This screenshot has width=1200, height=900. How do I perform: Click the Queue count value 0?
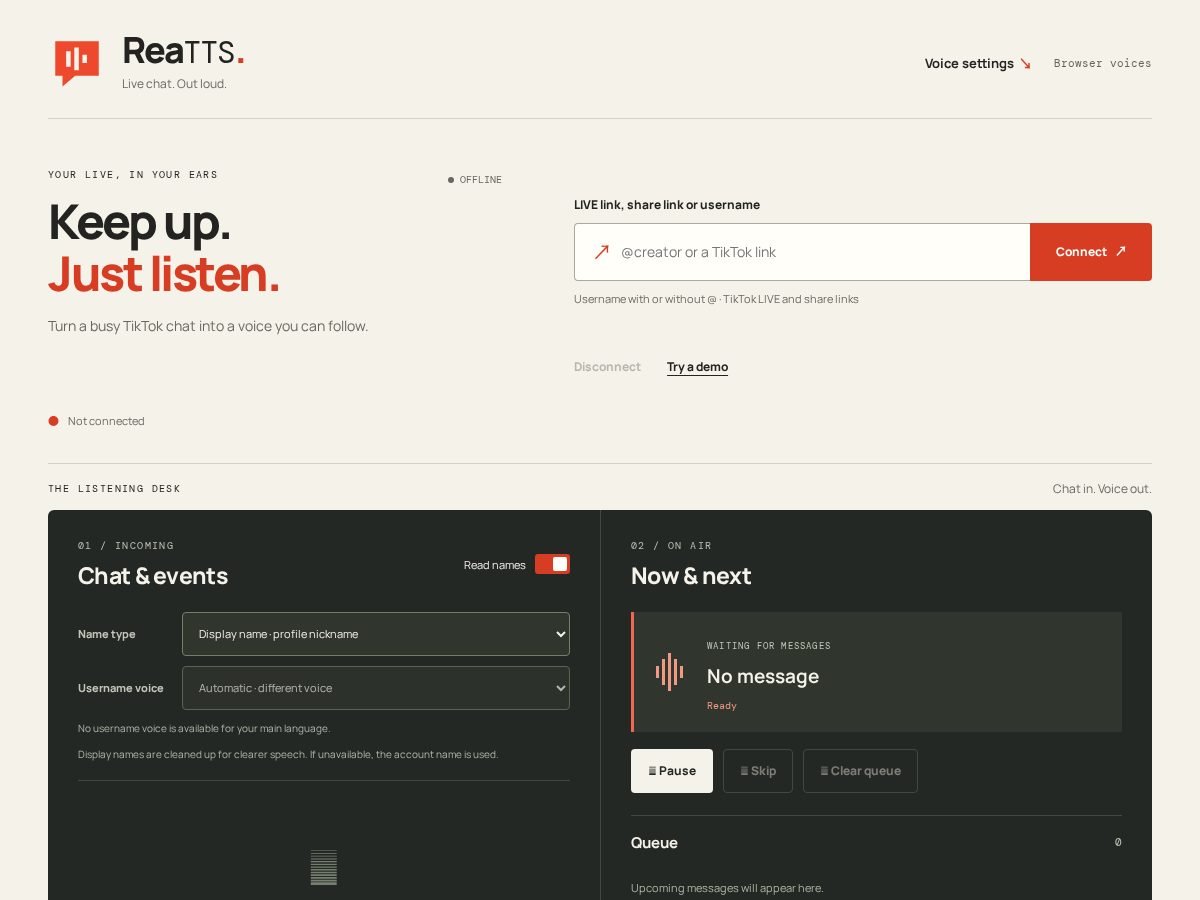point(1118,842)
